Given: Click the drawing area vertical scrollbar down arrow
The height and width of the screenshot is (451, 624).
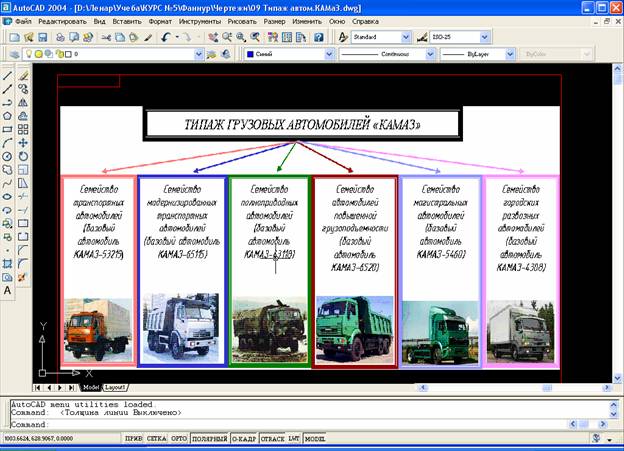Looking at the screenshot, I should coord(617,378).
